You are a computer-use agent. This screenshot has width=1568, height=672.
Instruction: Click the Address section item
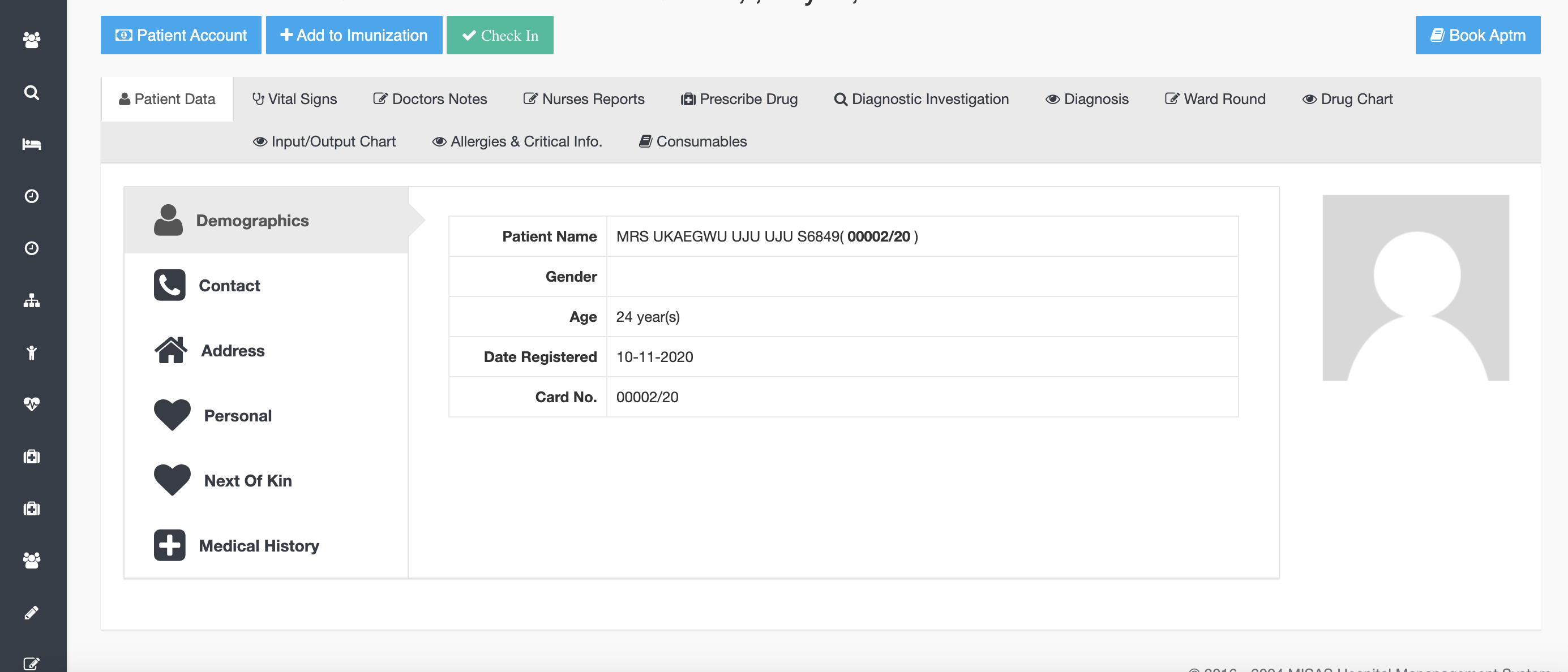pyautogui.click(x=232, y=349)
